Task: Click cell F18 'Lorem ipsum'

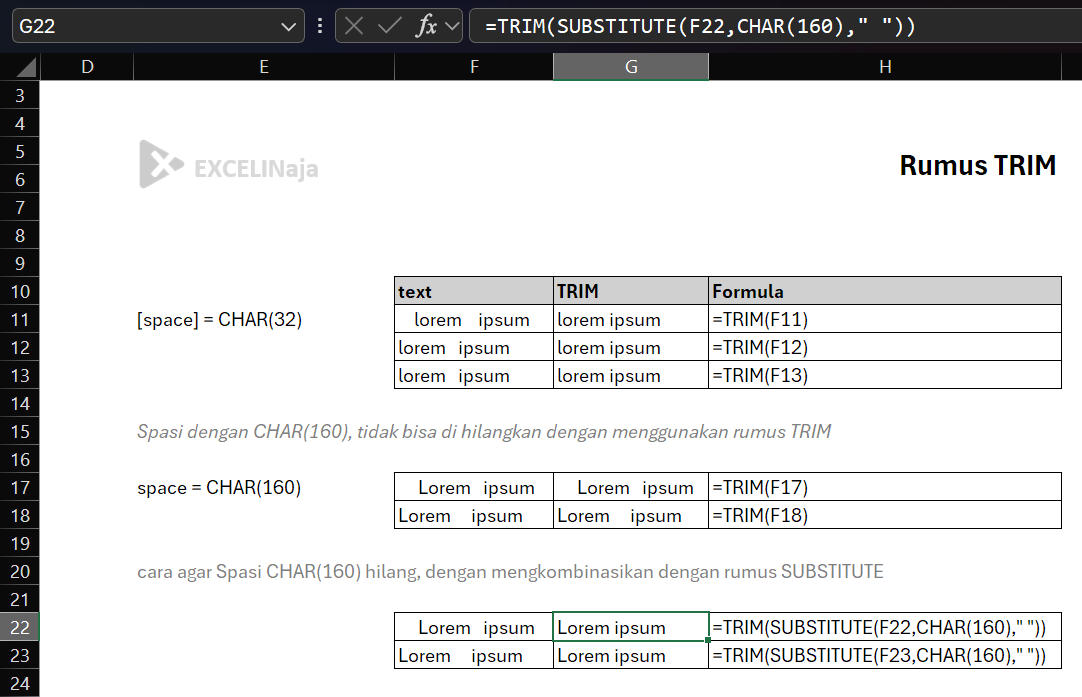Action: click(x=474, y=516)
